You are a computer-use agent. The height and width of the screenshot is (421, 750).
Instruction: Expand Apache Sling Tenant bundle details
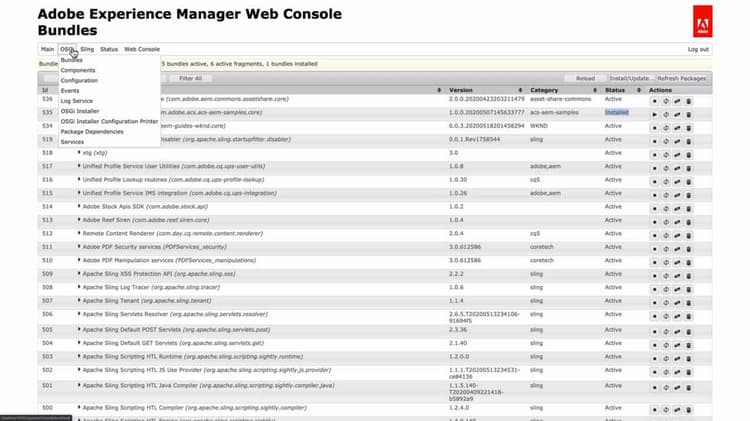(79, 300)
